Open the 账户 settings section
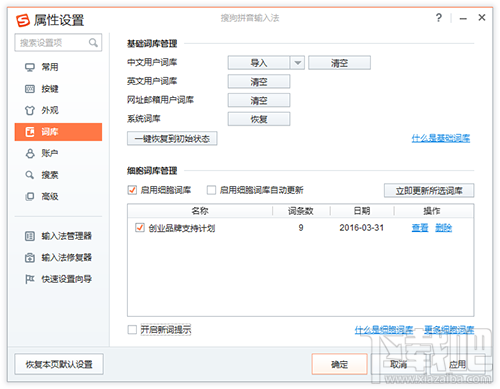Viewport: 500px width, 389px height. coord(58,153)
